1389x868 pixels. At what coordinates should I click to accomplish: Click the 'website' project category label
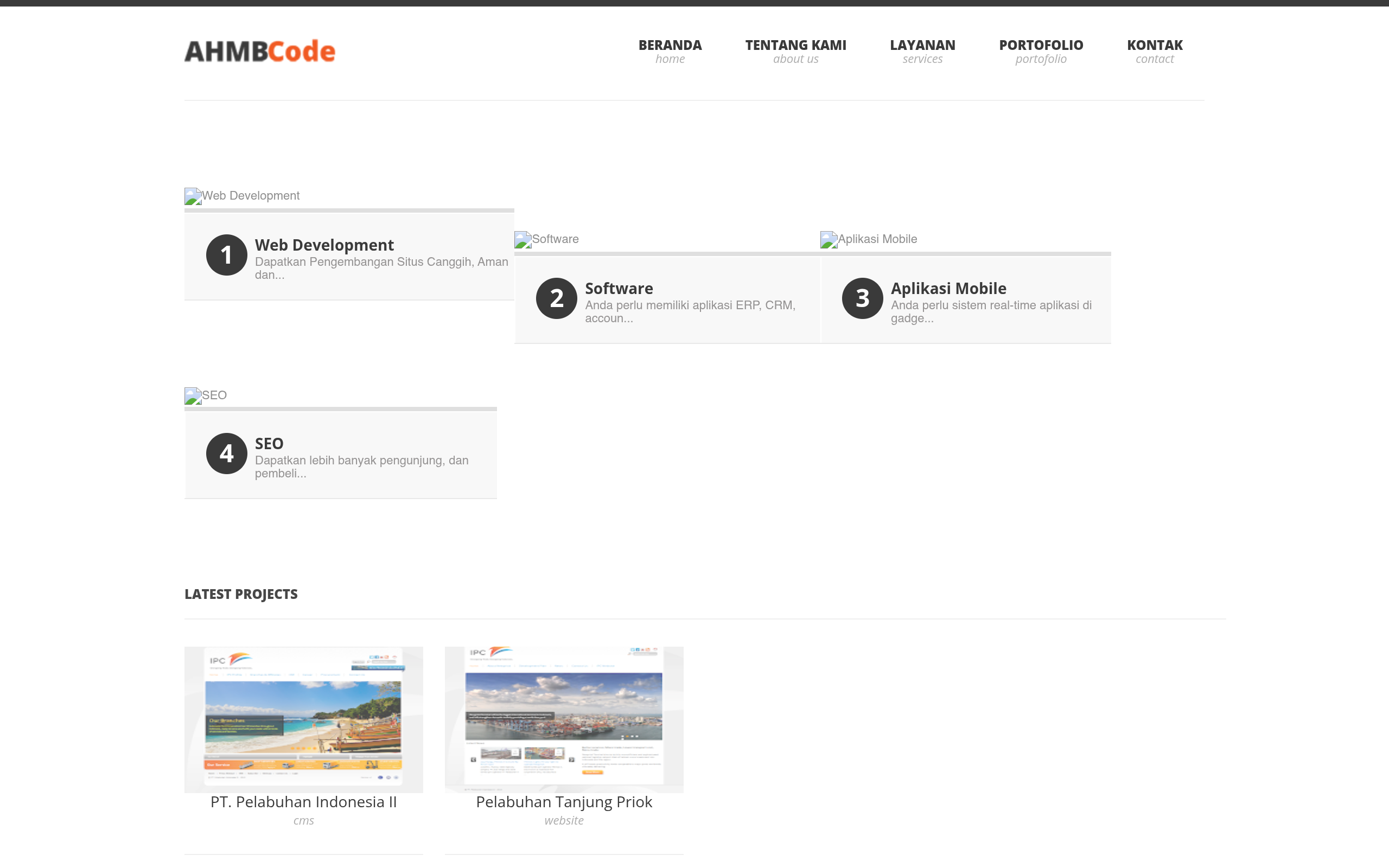[x=564, y=821]
